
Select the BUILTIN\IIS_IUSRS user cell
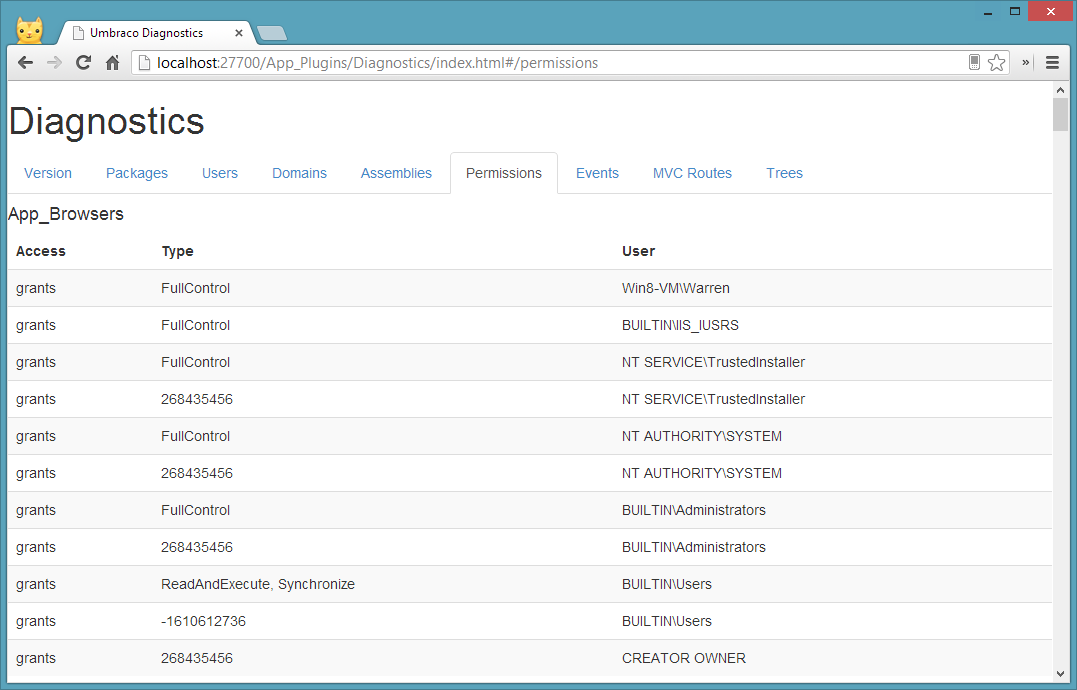[x=681, y=325]
